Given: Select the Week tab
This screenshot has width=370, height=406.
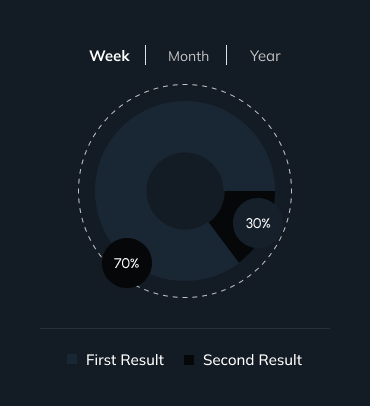Looking at the screenshot, I should point(109,56).
